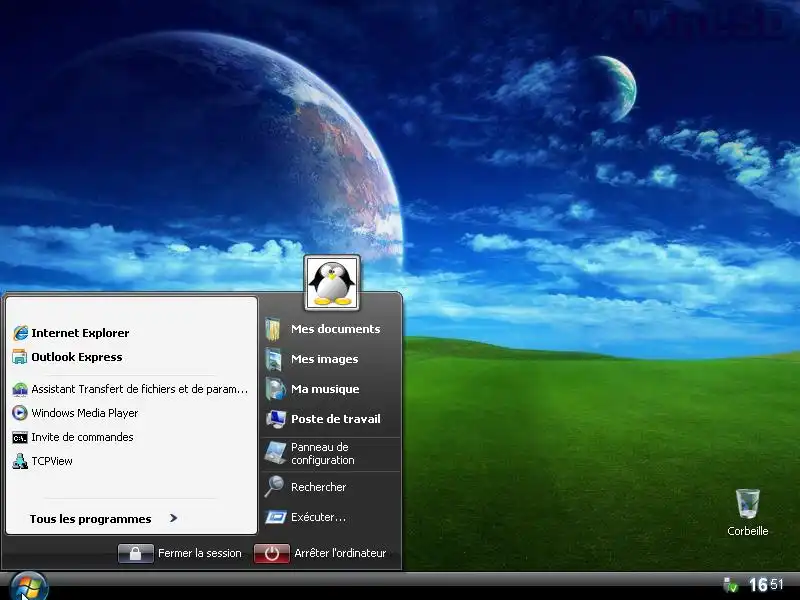Open Ma musique link text

325,389
